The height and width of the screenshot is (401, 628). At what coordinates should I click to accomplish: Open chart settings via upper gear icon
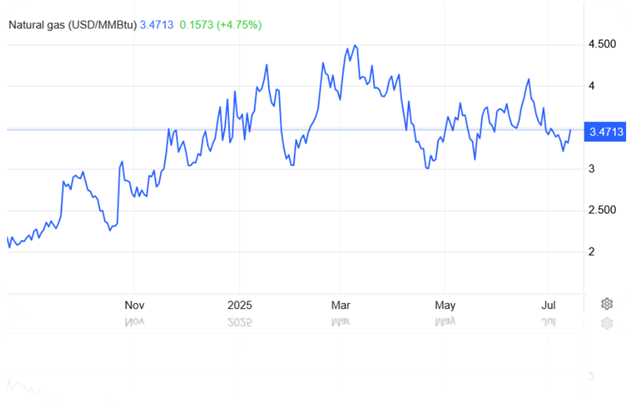click(x=606, y=304)
